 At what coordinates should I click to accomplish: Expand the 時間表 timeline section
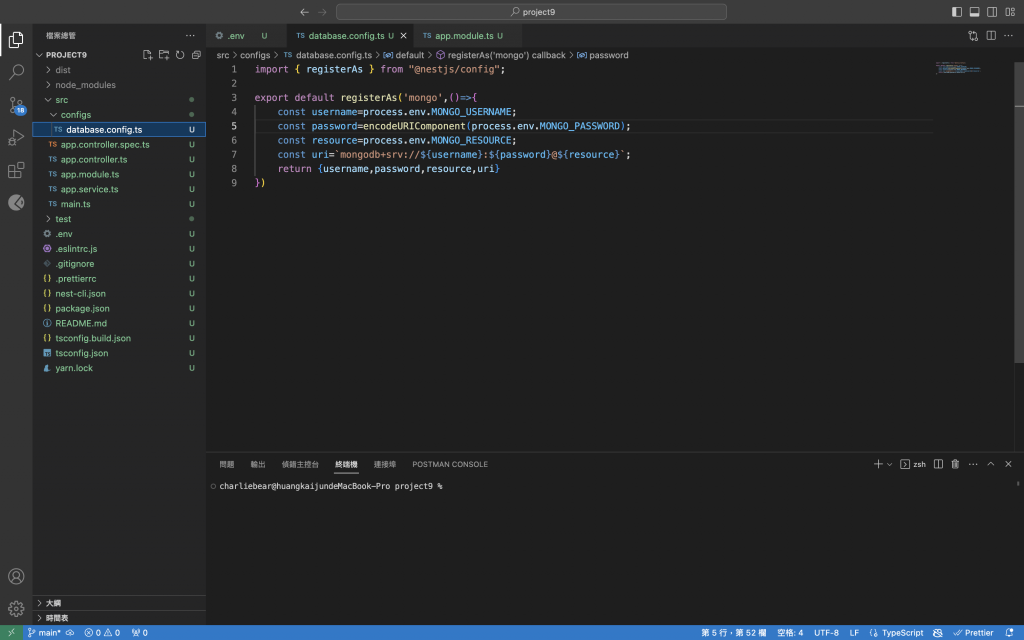119,618
